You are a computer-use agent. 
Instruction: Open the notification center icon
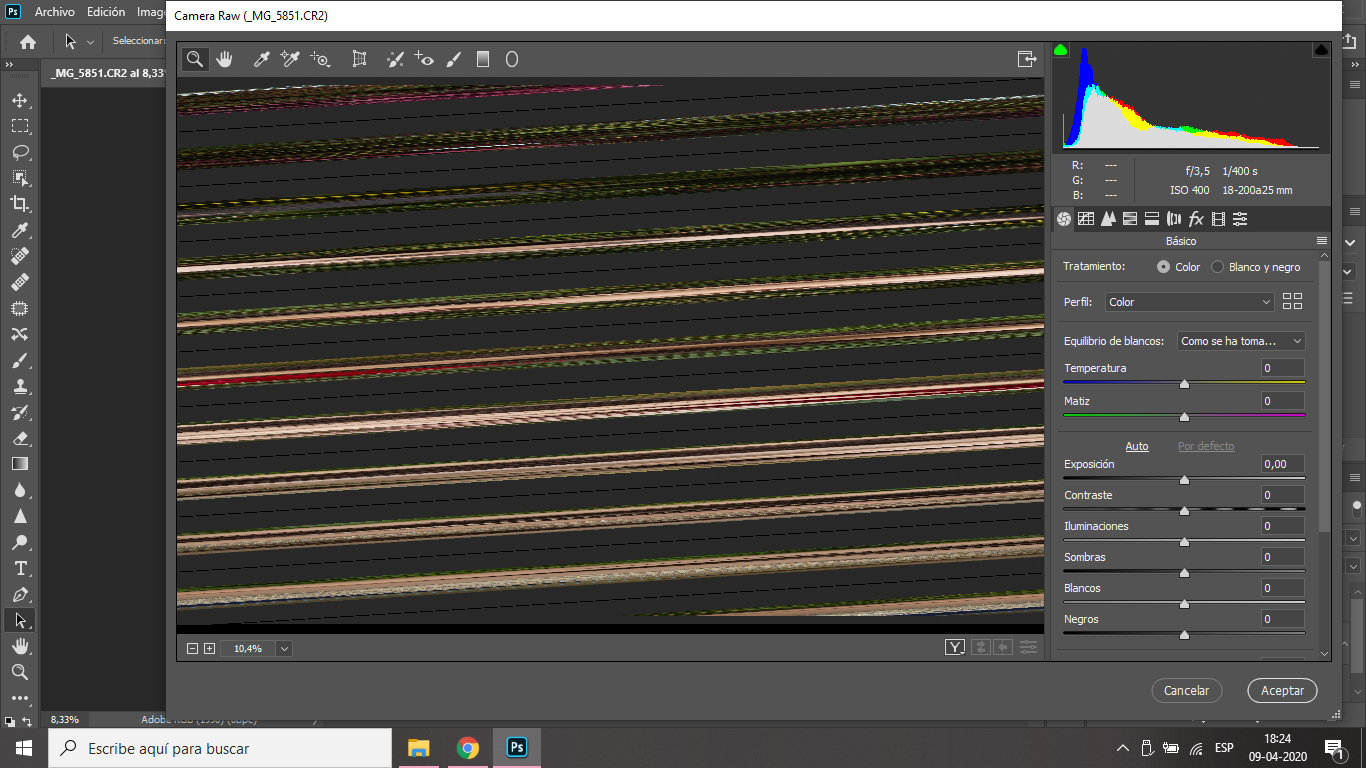coord(1334,748)
